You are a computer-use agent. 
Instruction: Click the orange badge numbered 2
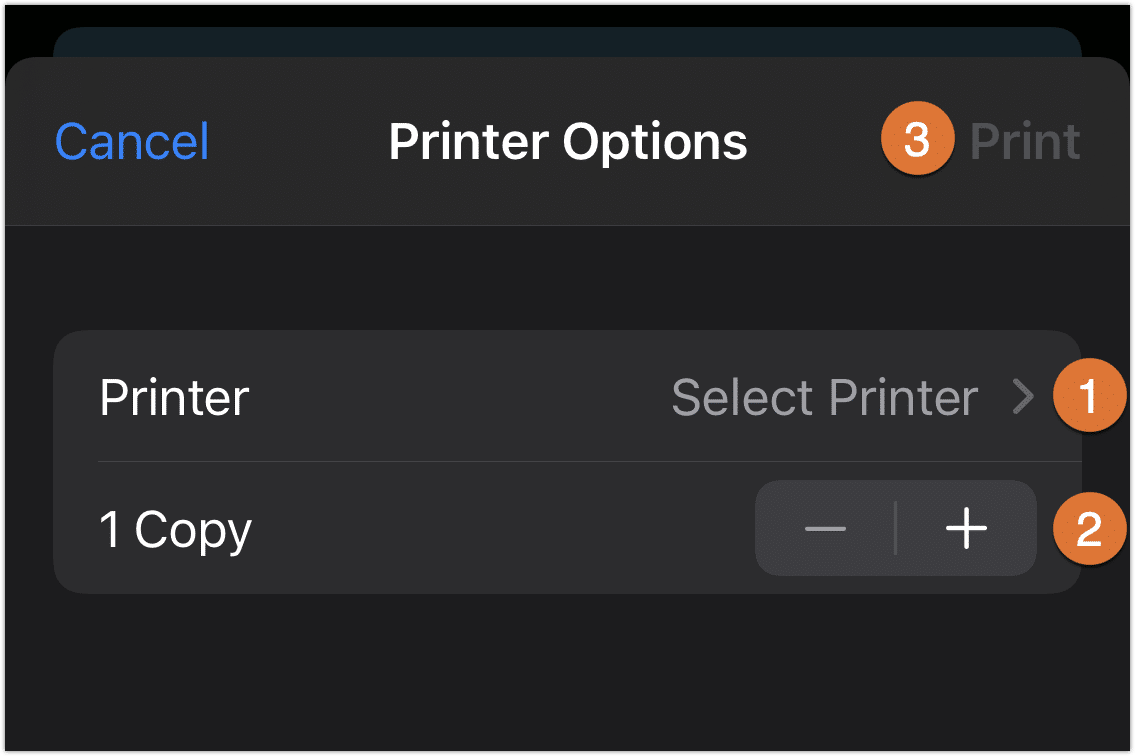(x=1088, y=529)
